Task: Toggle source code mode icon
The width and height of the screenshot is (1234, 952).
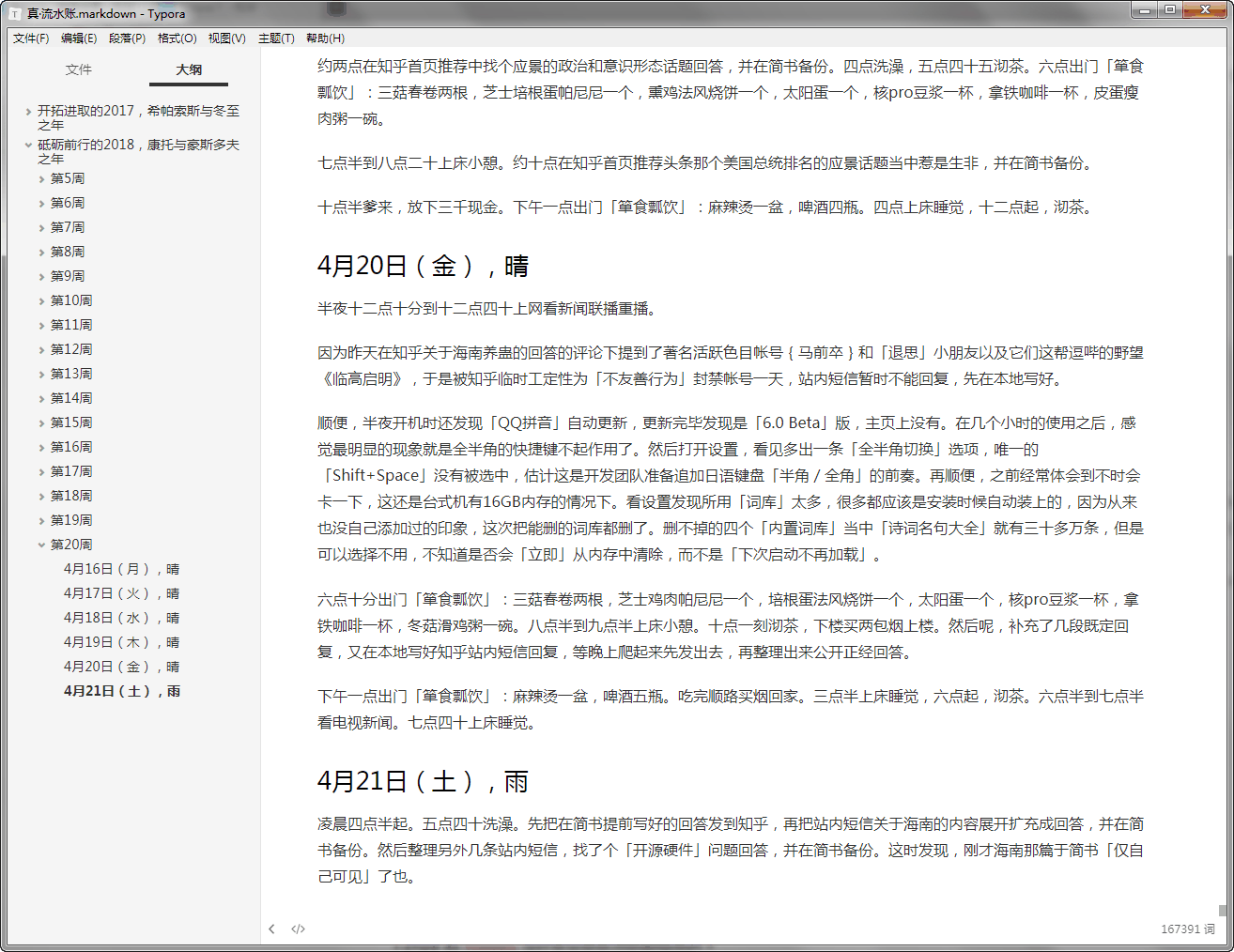Action: point(298,929)
